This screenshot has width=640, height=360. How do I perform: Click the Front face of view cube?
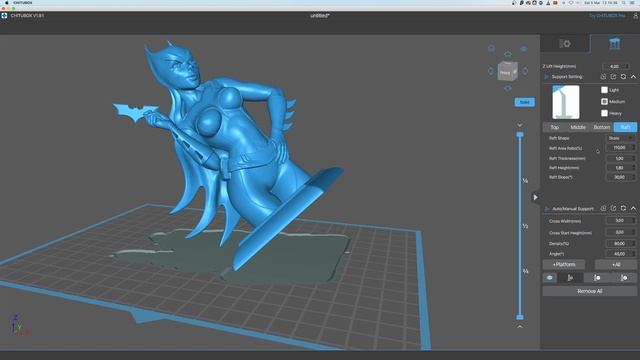(x=505, y=73)
